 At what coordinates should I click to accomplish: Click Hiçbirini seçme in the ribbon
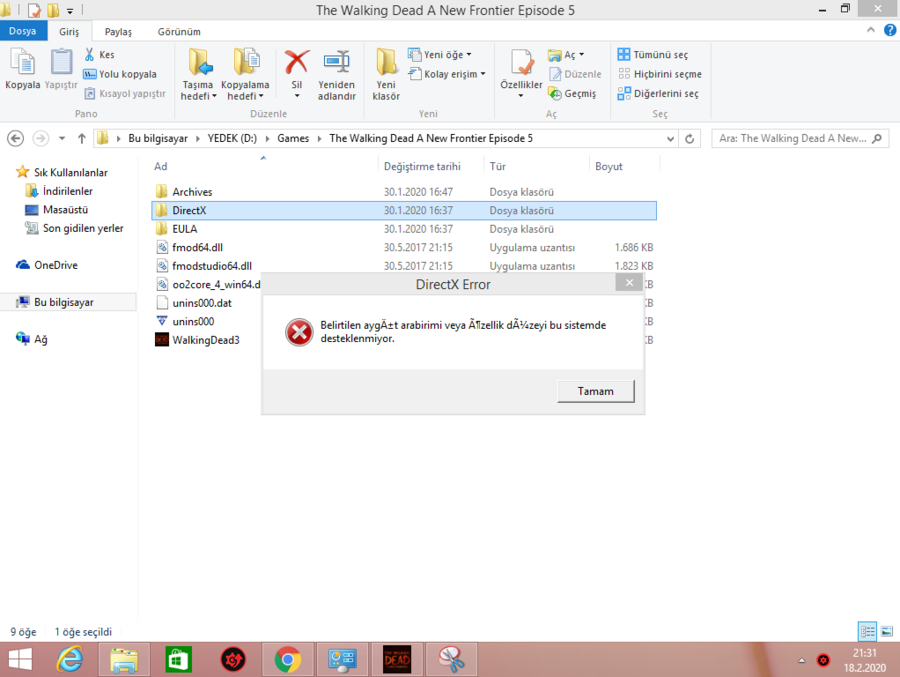click(x=660, y=74)
